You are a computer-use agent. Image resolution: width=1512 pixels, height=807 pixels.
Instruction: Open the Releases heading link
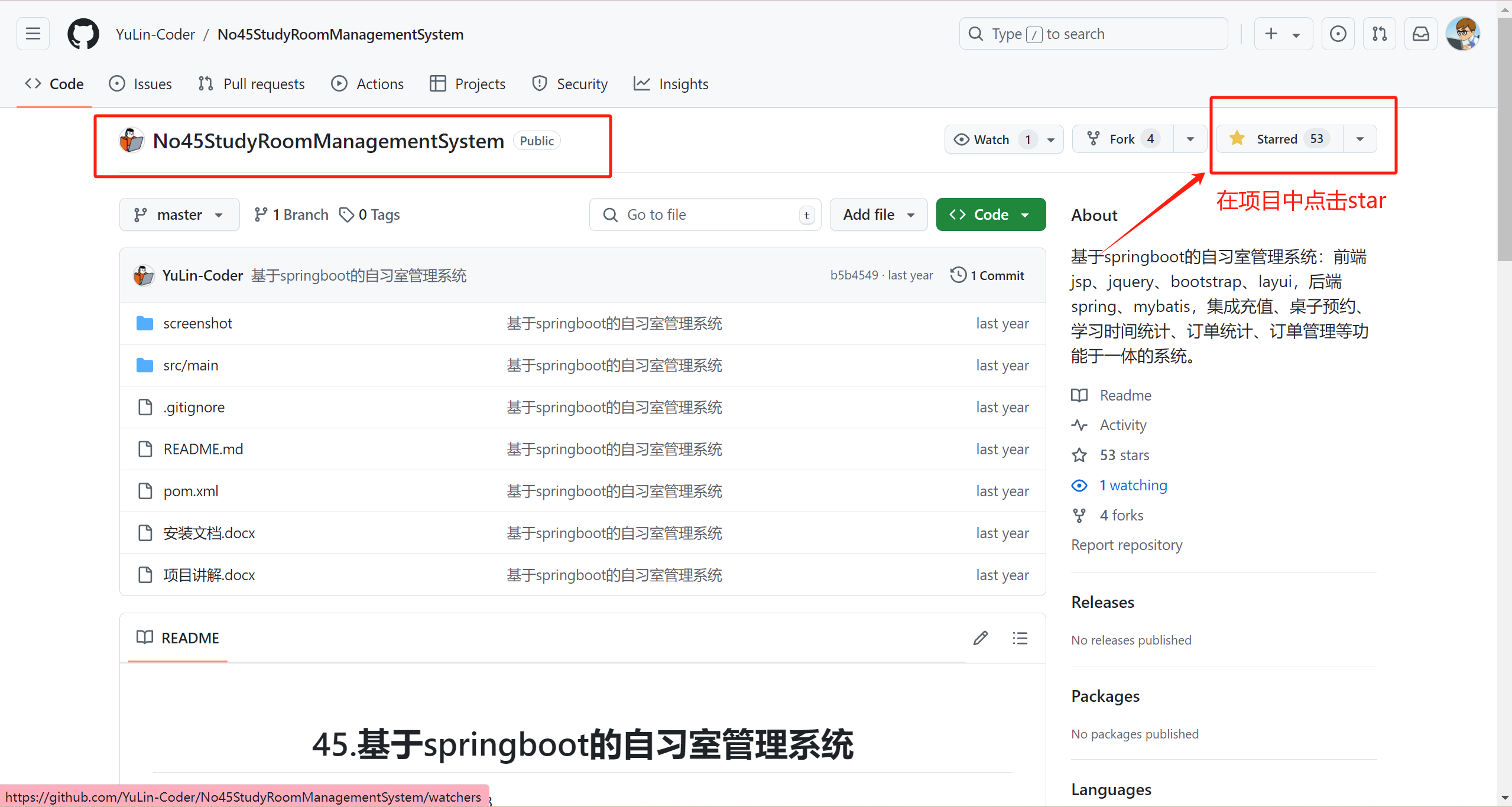click(x=1102, y=602)
